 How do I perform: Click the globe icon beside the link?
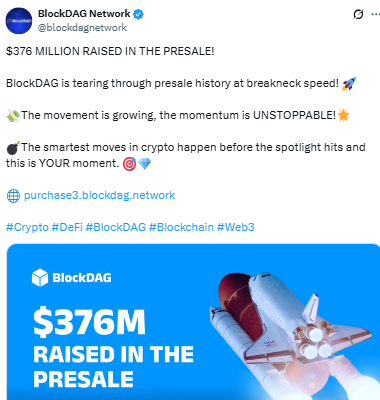click(13, 196)
